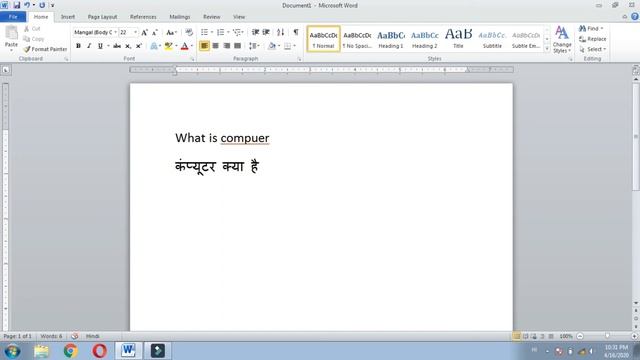640x360 pixels.
Task: Open the font name dropdown showing Mangal
Action: tap(116, 32)
